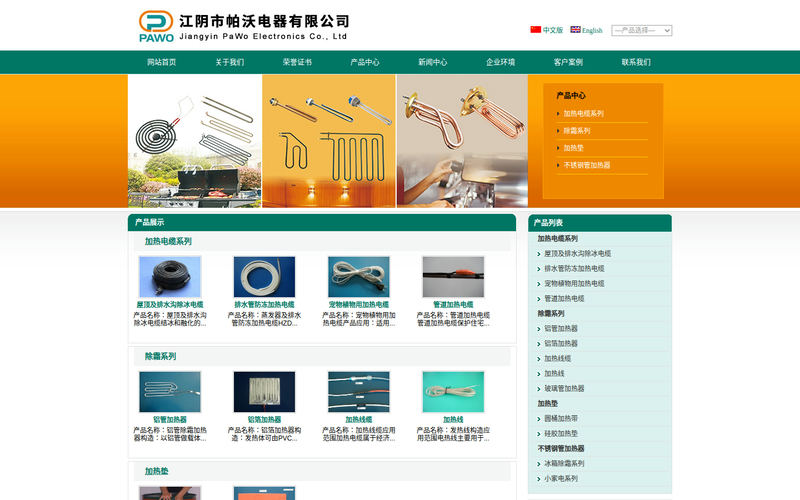Go to 网站首页 in navigation bar
Screen dimensions: 800x500
click(x=162, y=62)
